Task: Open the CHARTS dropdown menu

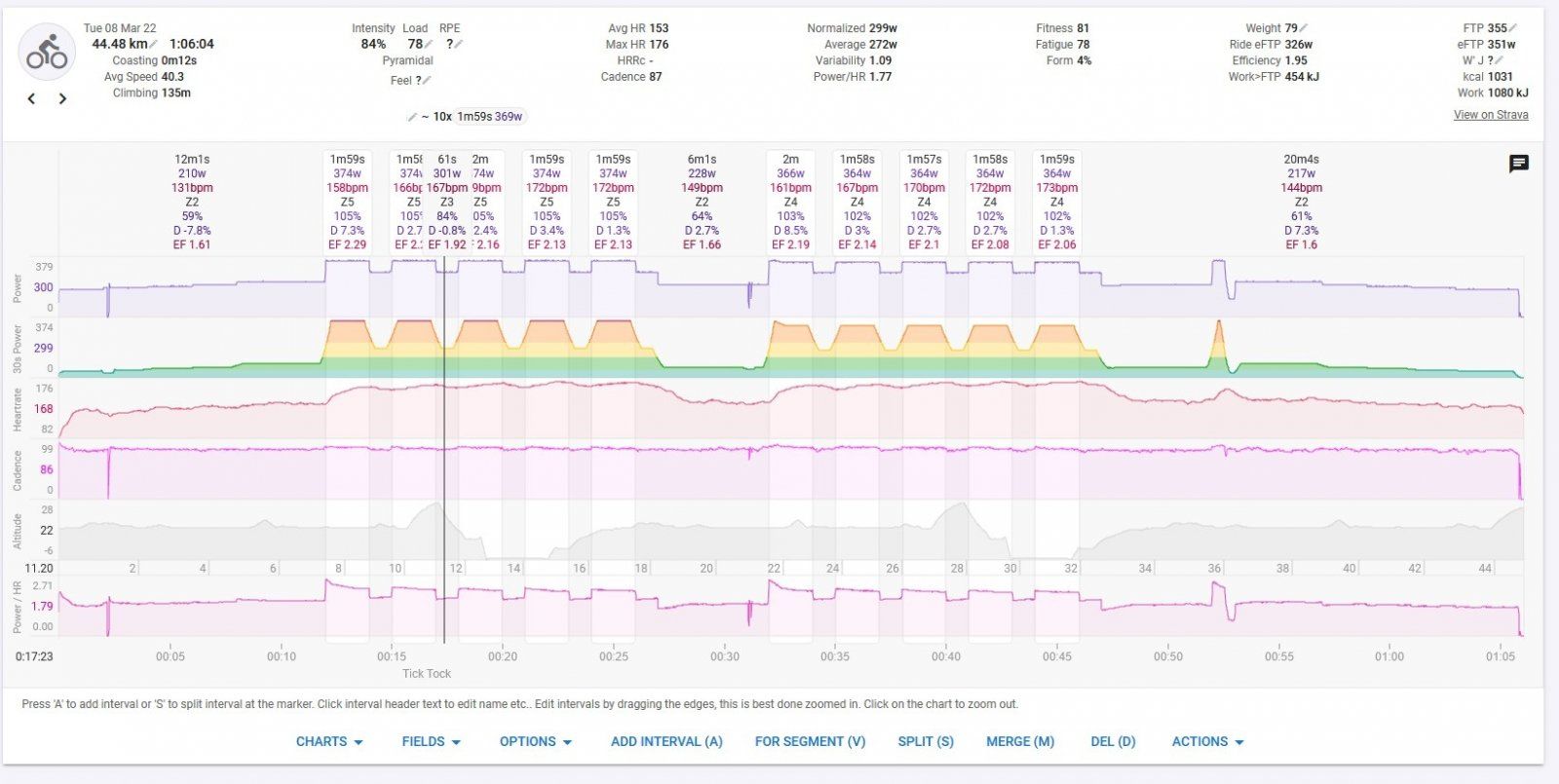Action: [329, 741]
